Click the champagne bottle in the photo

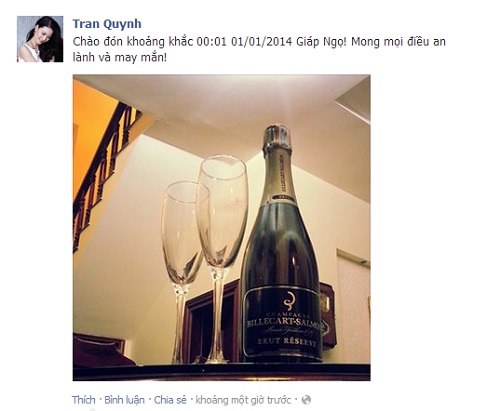tap(282, 245)
